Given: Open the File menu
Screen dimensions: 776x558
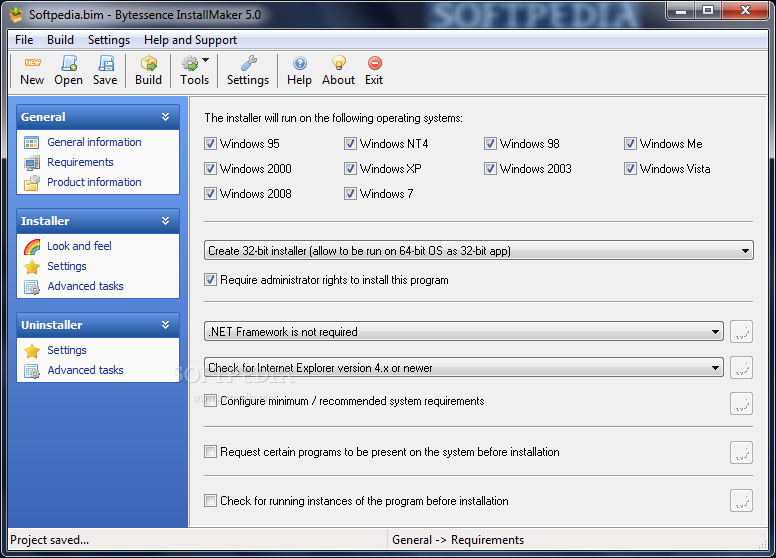Looking at the screenshot, I should tap(24, 40).
